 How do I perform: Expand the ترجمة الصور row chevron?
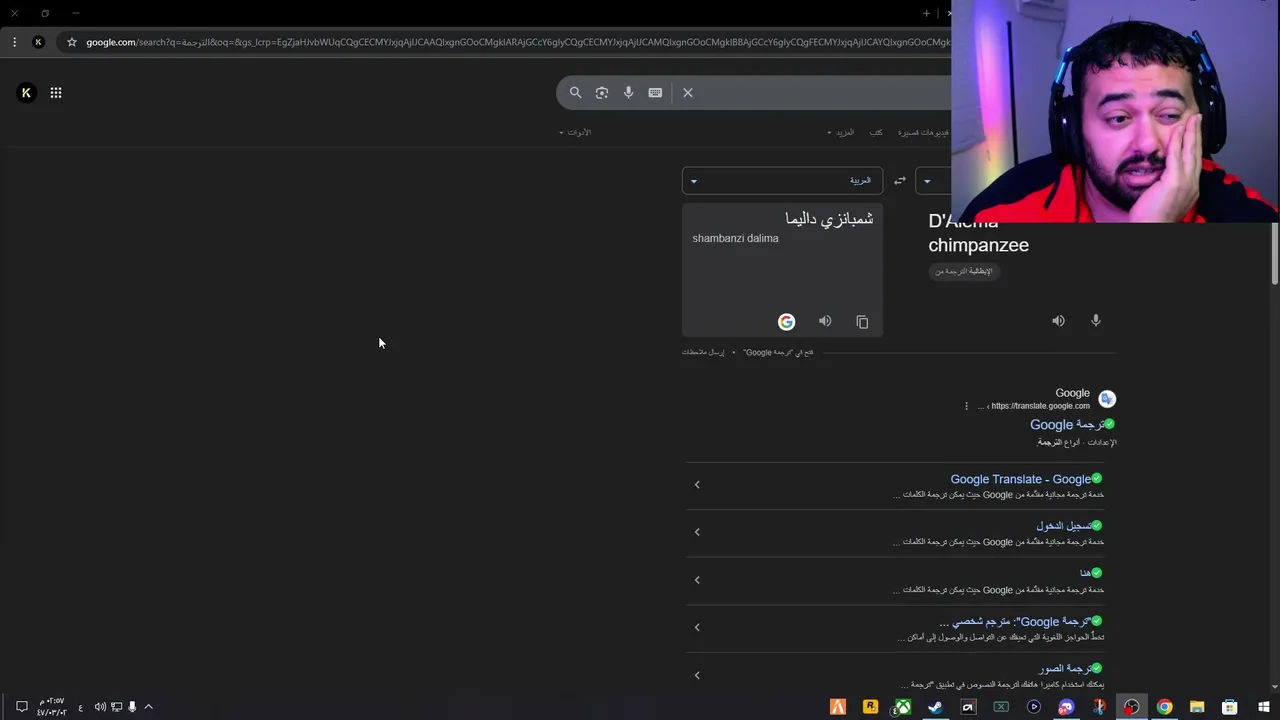[697, 675]
